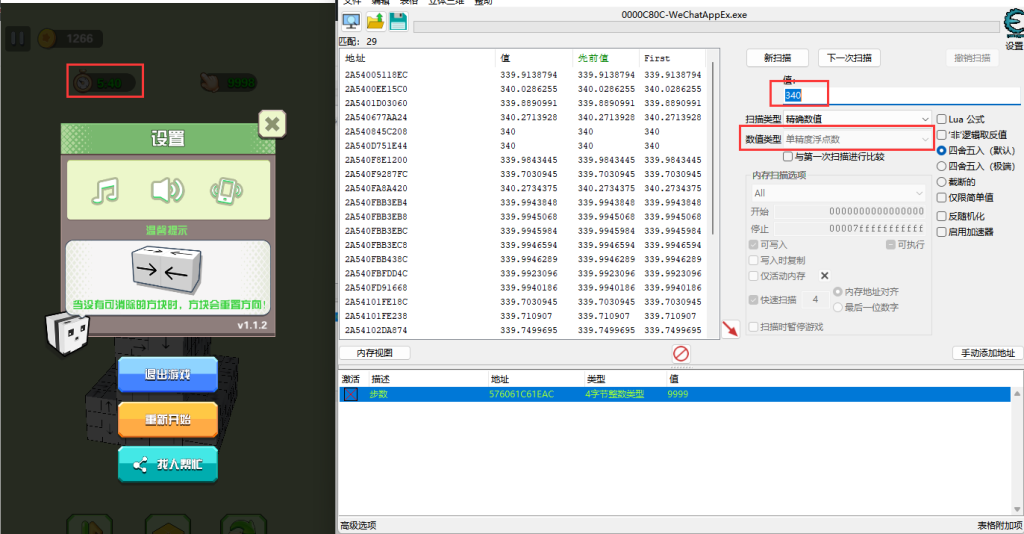Enable the 仅限简单值 checkbox
Screen dimensions: 1024x534
(x=942, y=197)
